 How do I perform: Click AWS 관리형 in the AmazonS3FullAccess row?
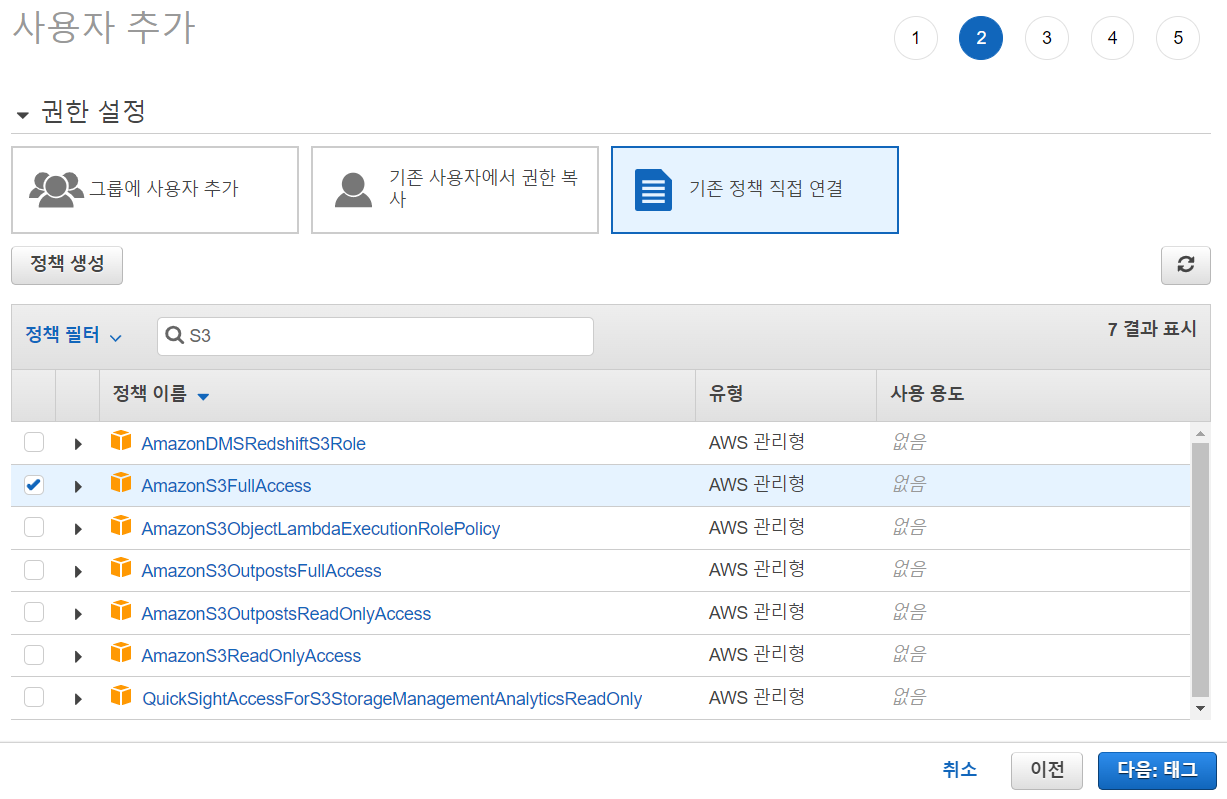(x=757, y=485)
